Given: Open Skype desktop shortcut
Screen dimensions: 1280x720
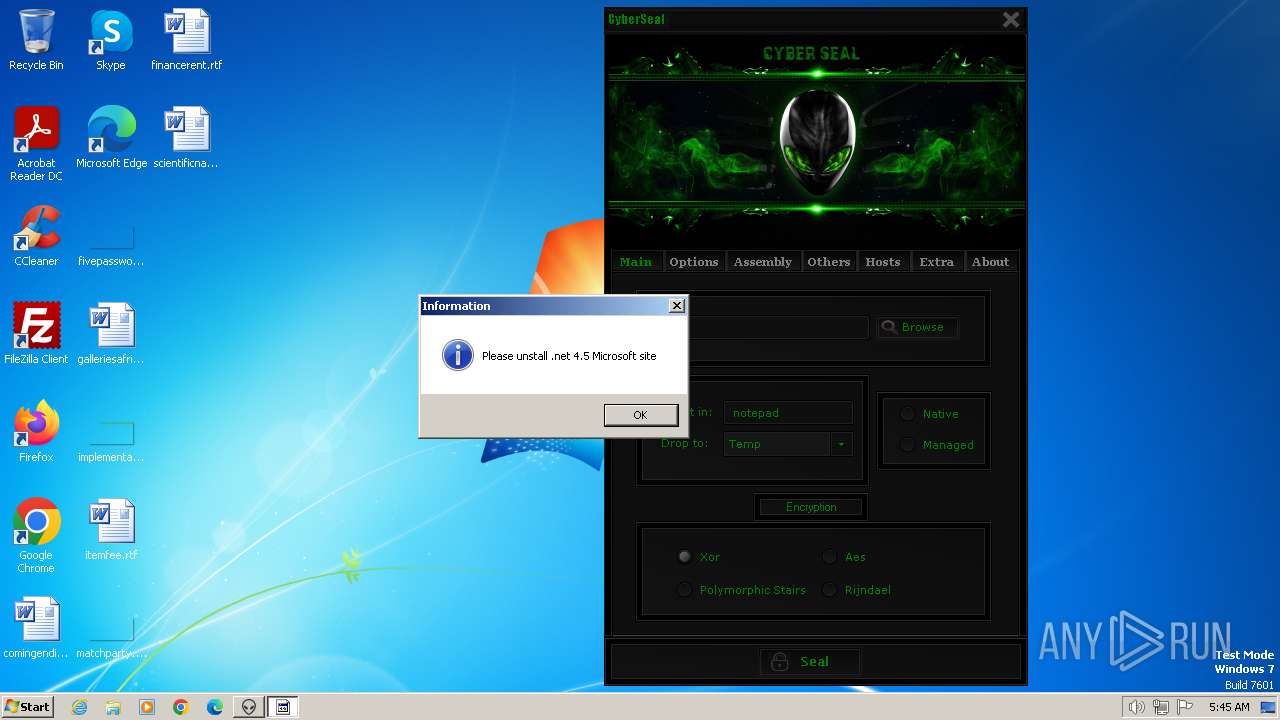Looking at the screenshot, I should coord(111,40).
